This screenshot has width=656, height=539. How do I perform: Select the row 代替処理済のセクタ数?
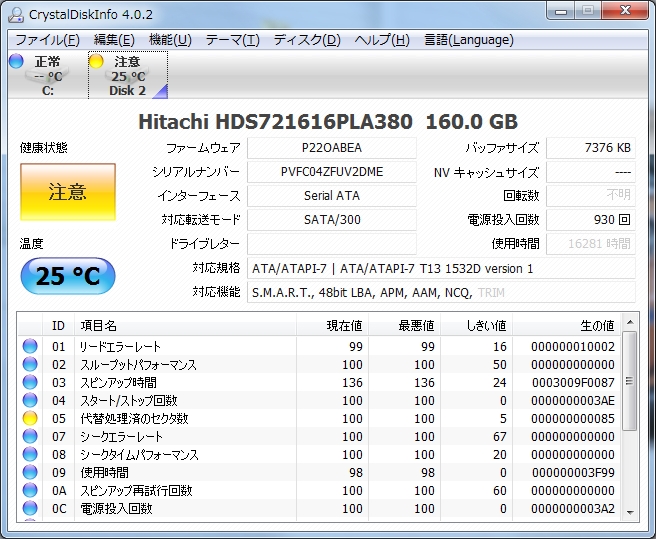(319, 418)
